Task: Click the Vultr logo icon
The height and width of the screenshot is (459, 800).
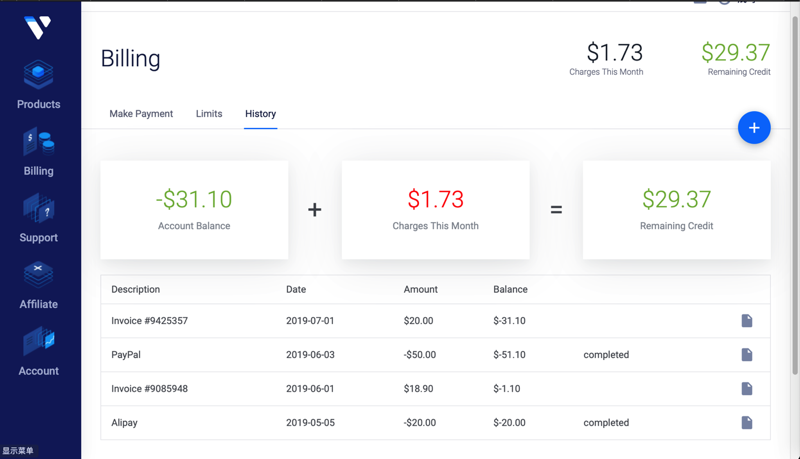Action: tap(37, 27)
